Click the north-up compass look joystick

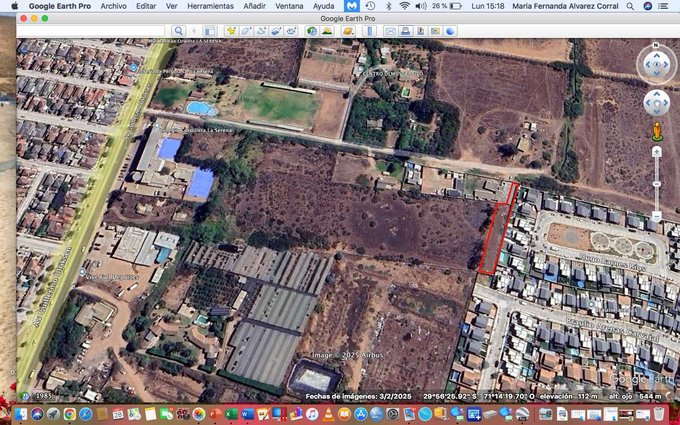coord(656,64)
